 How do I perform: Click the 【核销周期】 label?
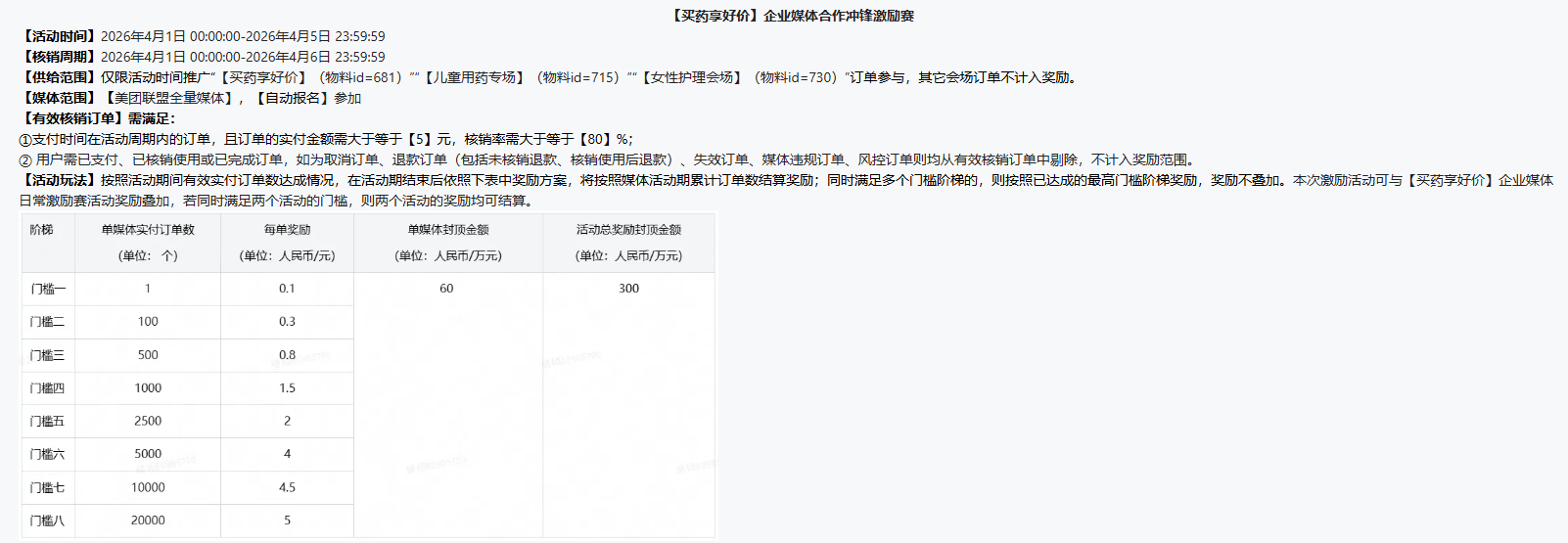(59, 57)
